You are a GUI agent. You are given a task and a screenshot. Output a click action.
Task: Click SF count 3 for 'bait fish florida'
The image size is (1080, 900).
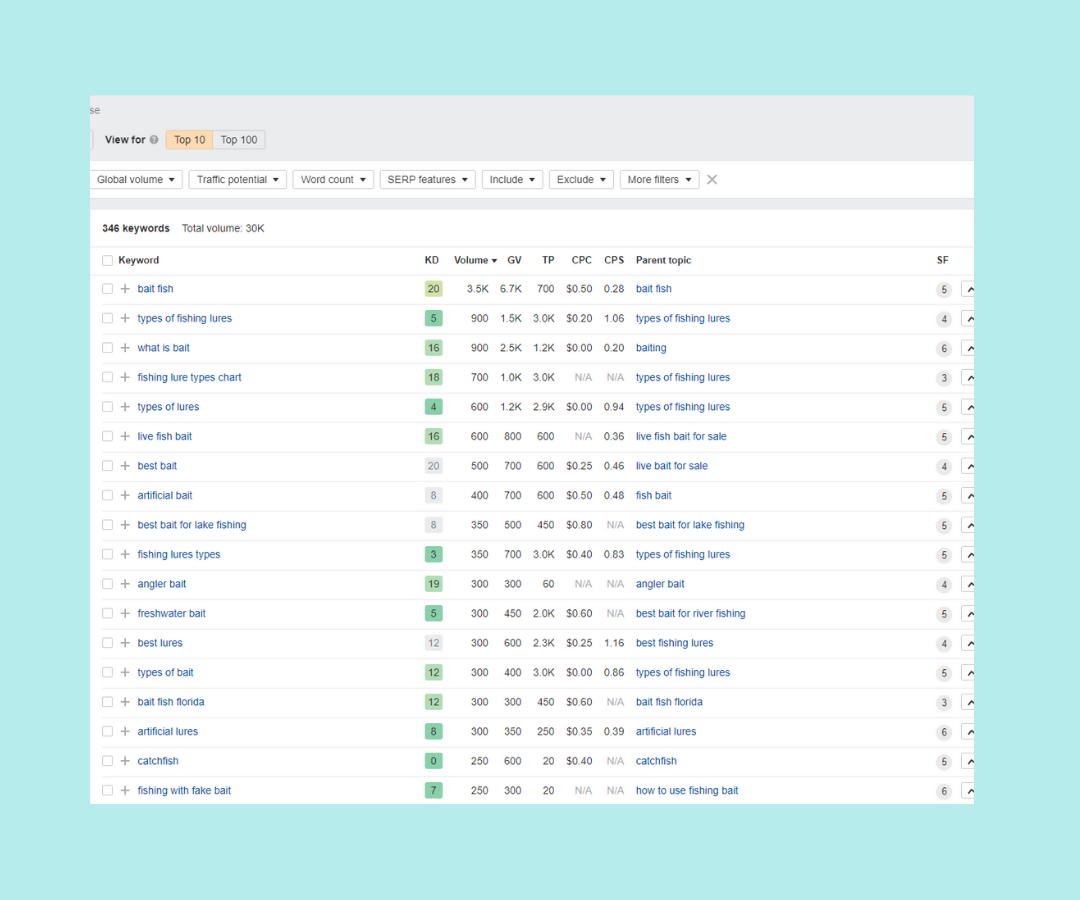point(944,702)
